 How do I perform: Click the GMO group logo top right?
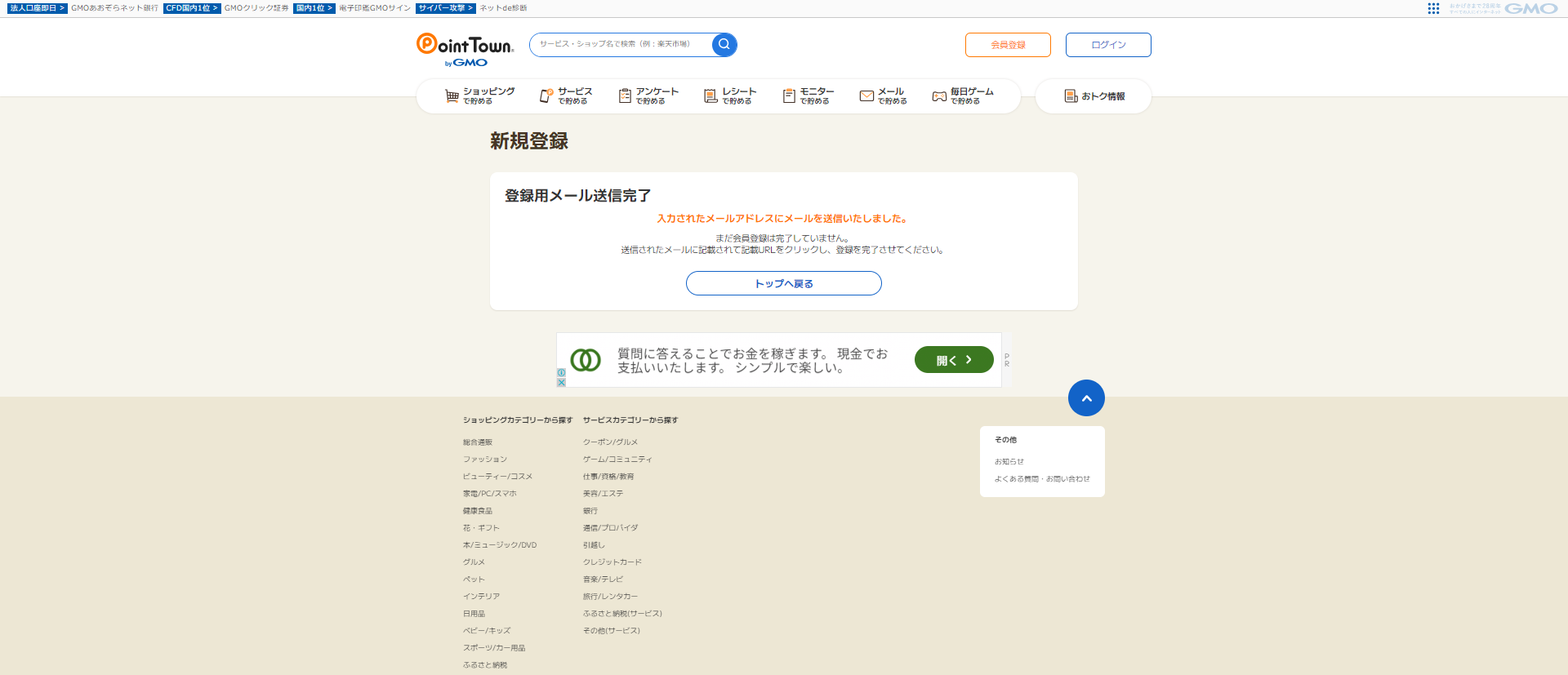point(1531,8)
